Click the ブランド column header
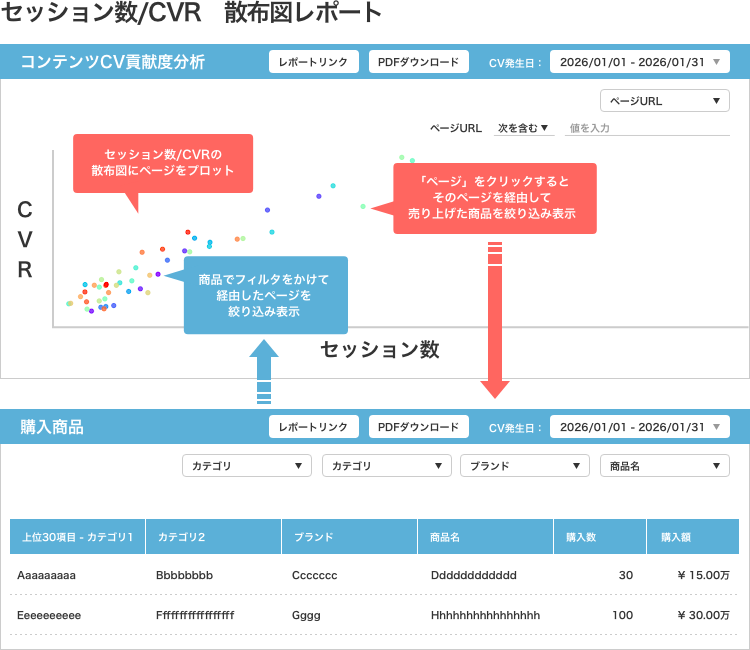Screen dimensions: 750x650 point(350,537)
